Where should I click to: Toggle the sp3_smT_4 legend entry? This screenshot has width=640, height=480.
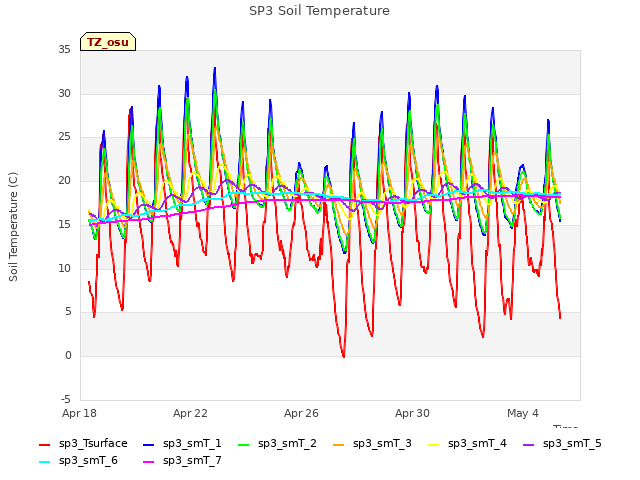[467, 443]
